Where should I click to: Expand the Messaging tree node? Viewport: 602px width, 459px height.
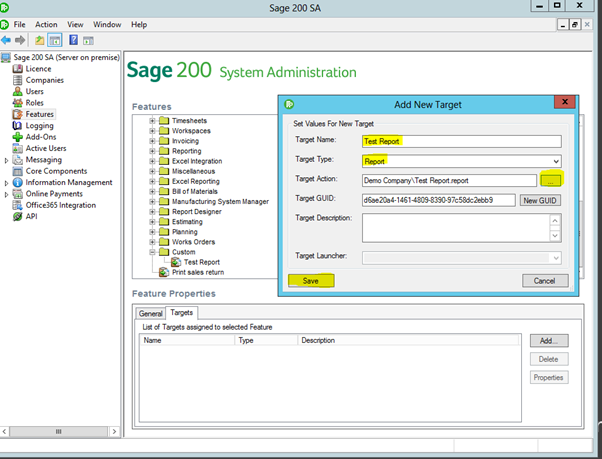point(6,160)
